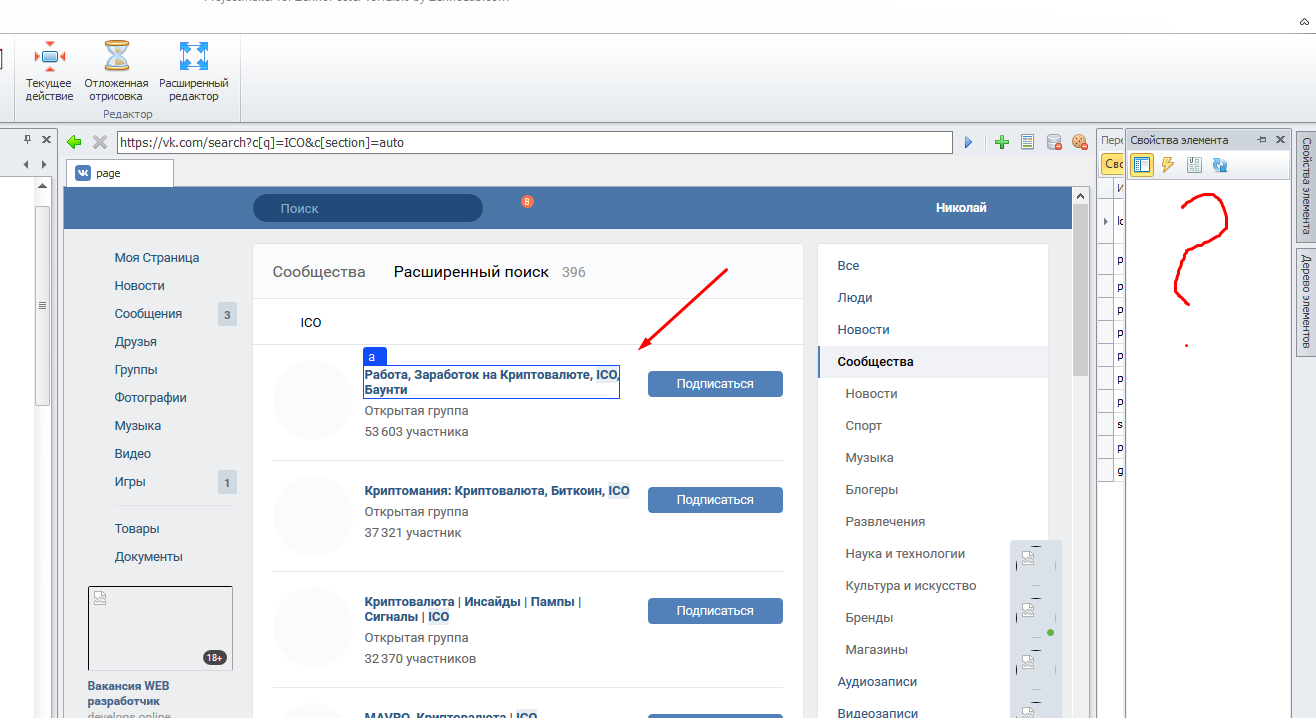The height and width of the screenshot is (718, 1316).
Task: Subscribe to Криптовалюта | Инсайды | Пампы group
Action: click(x=715, y=610)
